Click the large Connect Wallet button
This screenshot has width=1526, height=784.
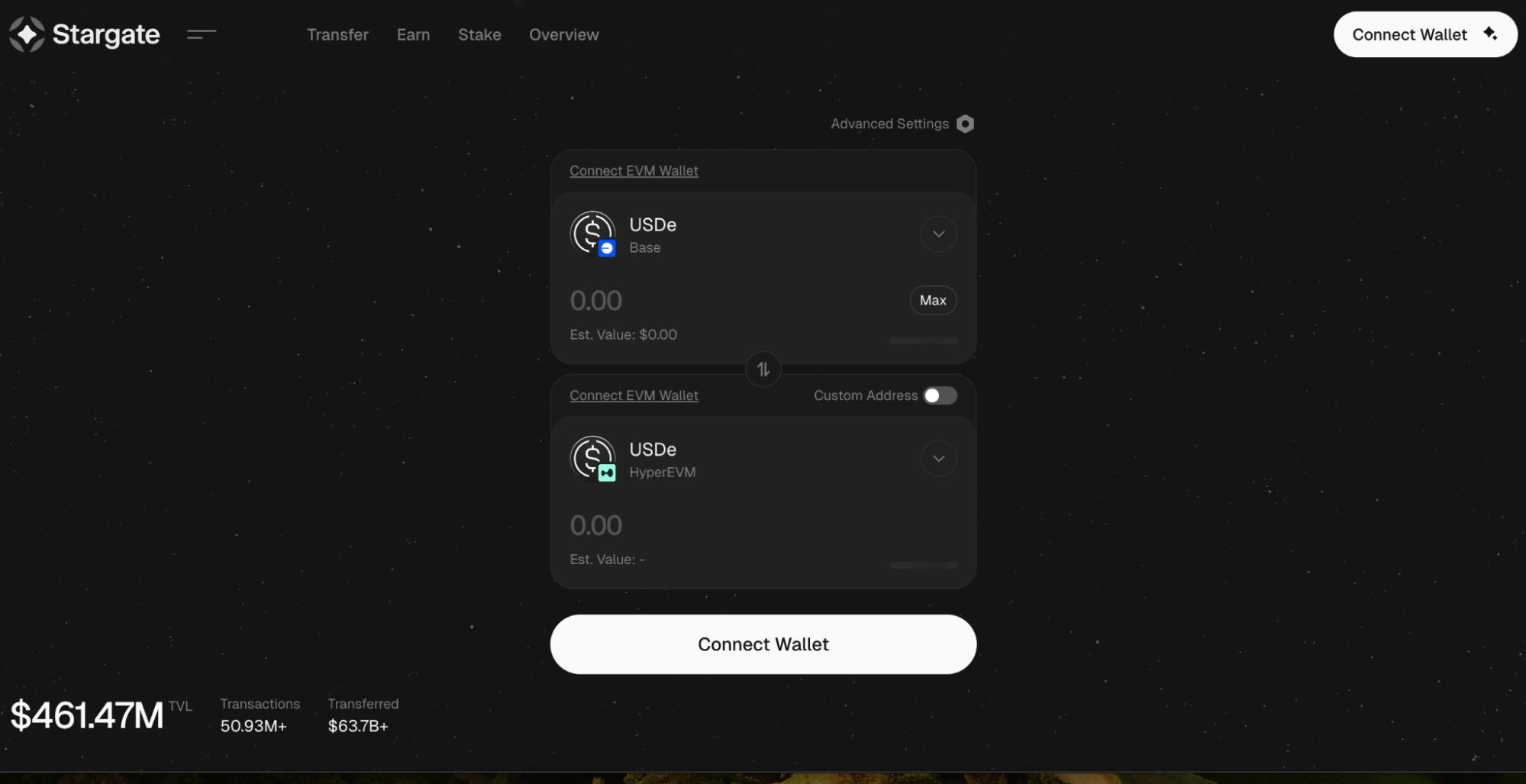763,644
